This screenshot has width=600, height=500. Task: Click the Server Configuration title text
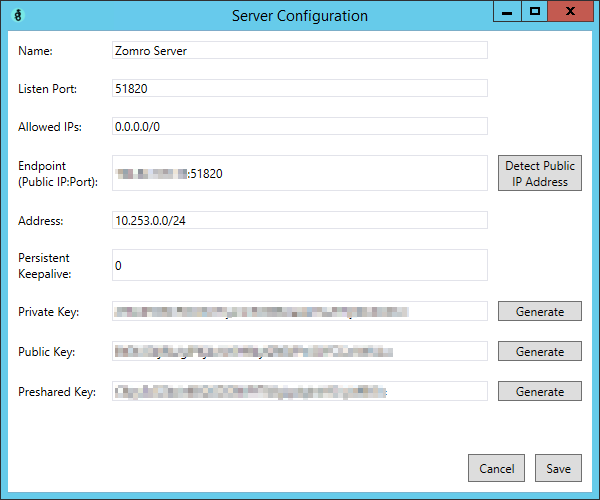pyautogui.click(x=300, y=16)
